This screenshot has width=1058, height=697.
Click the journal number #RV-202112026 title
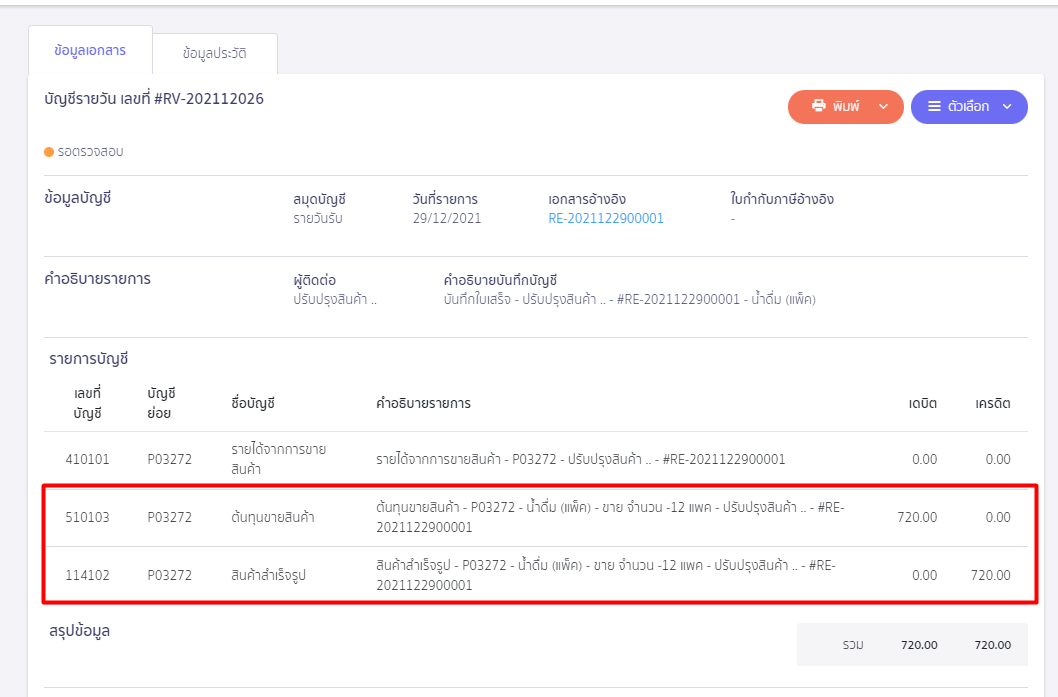154,99
